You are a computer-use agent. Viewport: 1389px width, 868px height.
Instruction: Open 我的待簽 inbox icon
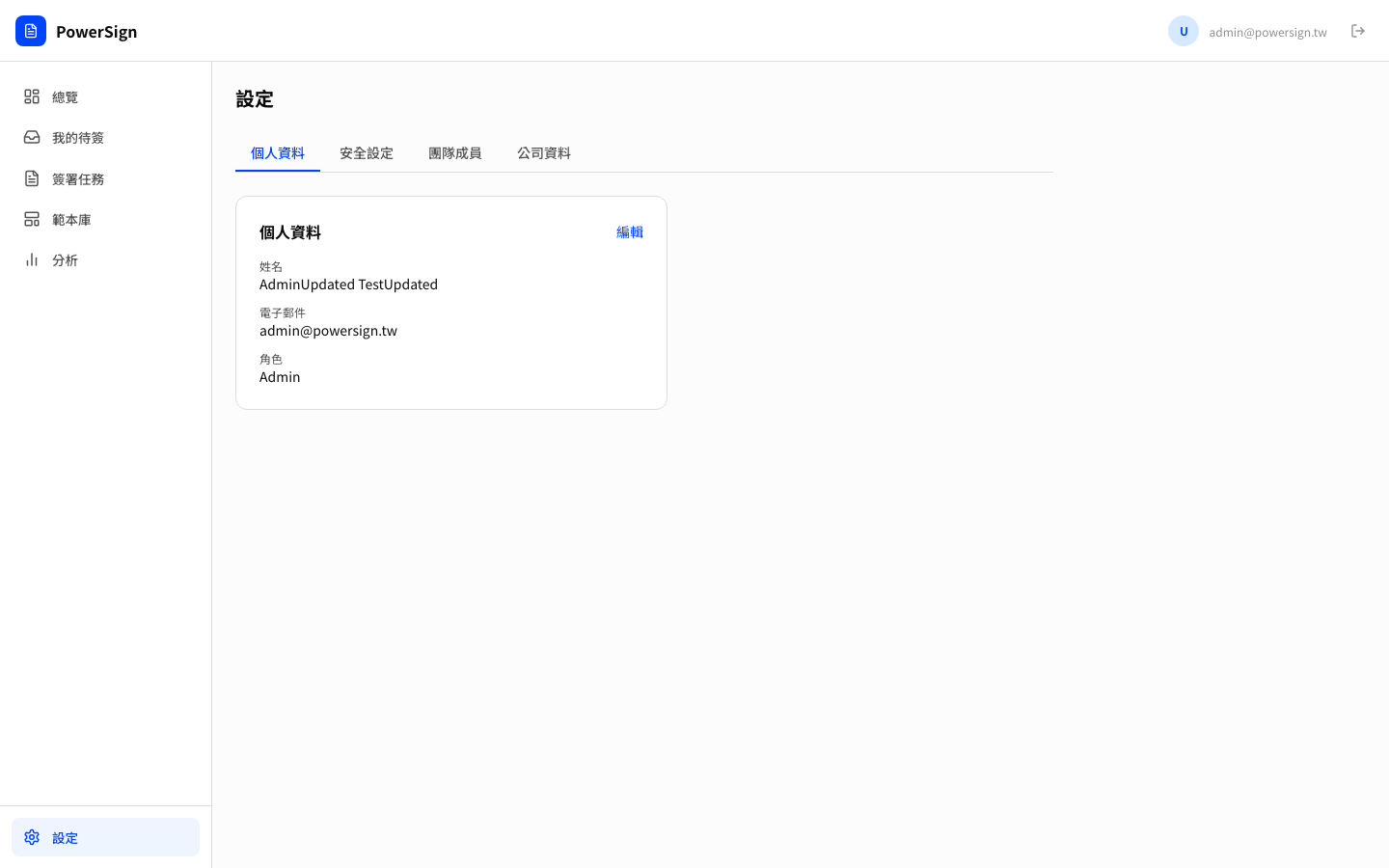click(31, 137)
